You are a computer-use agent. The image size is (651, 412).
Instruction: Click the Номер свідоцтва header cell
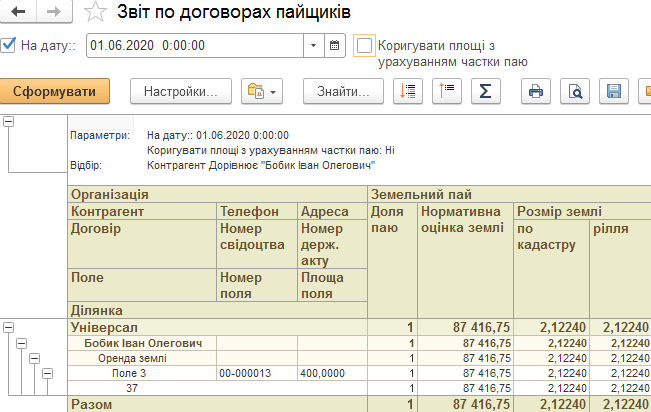(257, 244)
